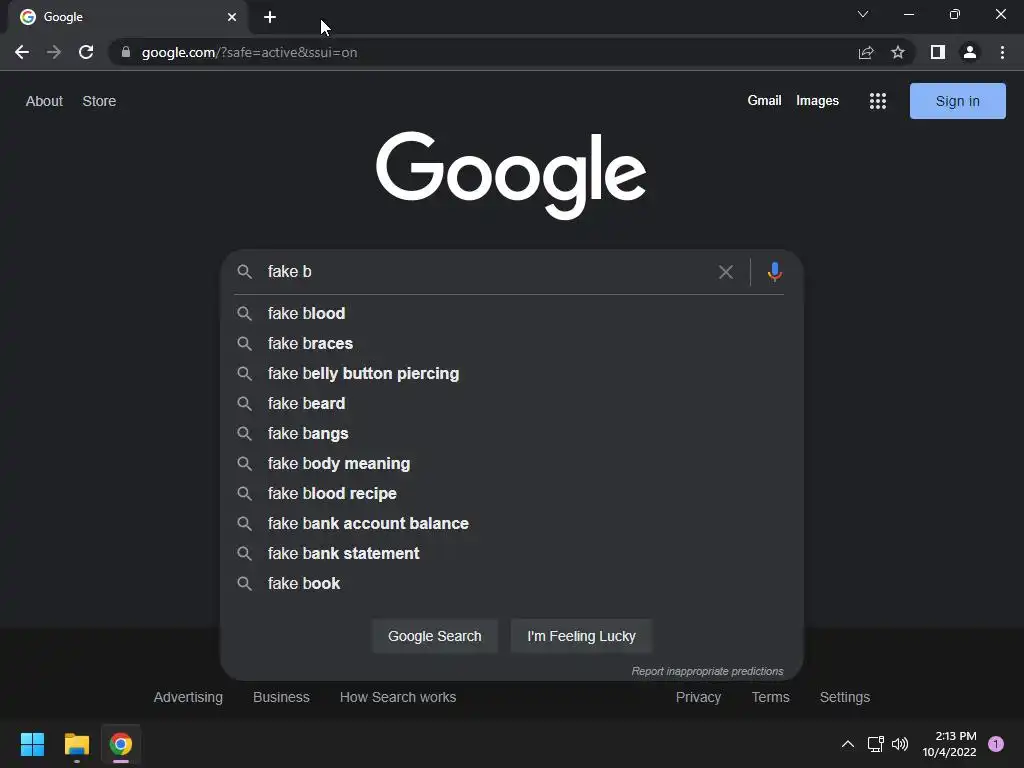
Task: Bookmark this tab with star icon
Action: pos(898,52)
